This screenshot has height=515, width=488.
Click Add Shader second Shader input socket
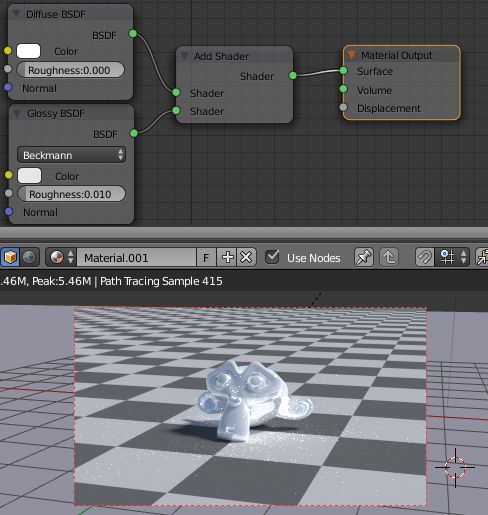pyautogui.click(x=176, y=110)
